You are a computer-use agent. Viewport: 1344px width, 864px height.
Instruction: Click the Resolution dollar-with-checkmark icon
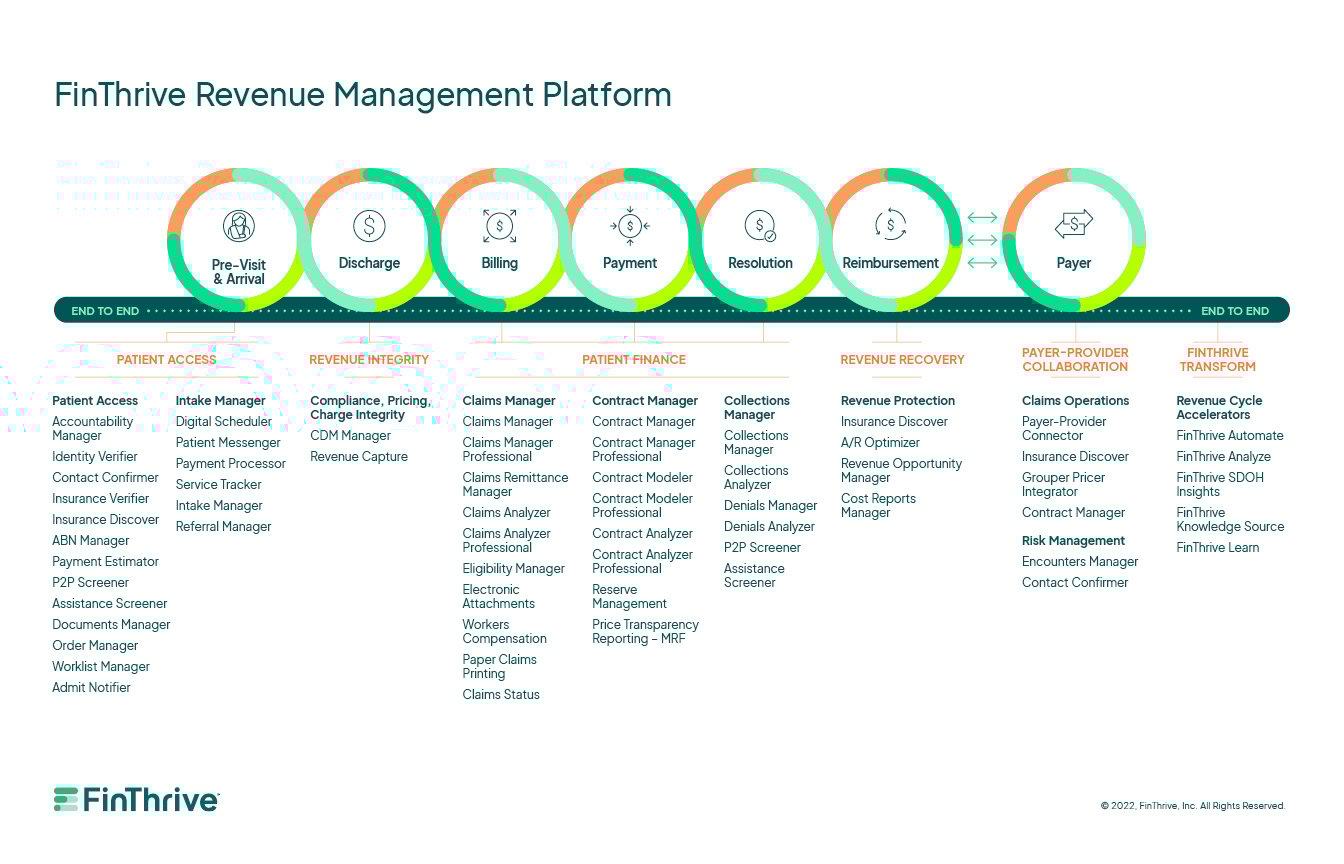coord(760,227)
